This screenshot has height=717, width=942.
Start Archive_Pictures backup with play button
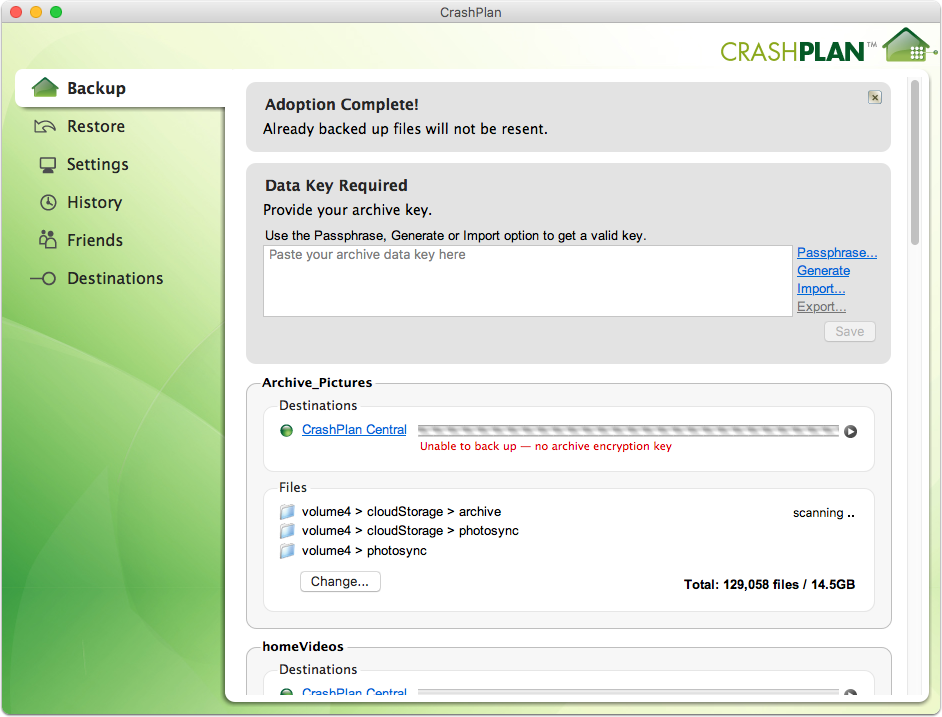pyautogui.click(x=850, y=432)
